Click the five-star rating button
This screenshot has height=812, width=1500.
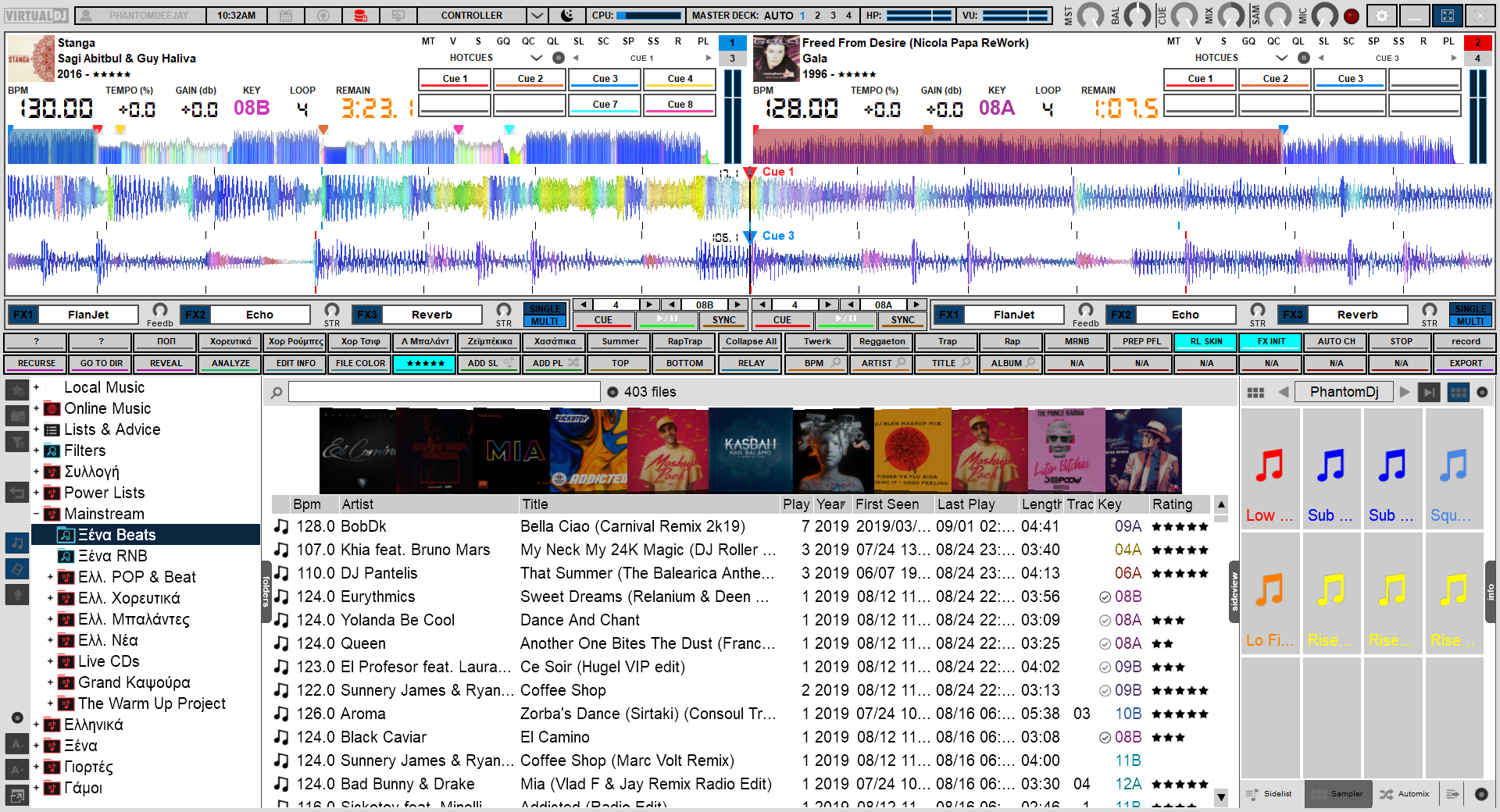425,363
